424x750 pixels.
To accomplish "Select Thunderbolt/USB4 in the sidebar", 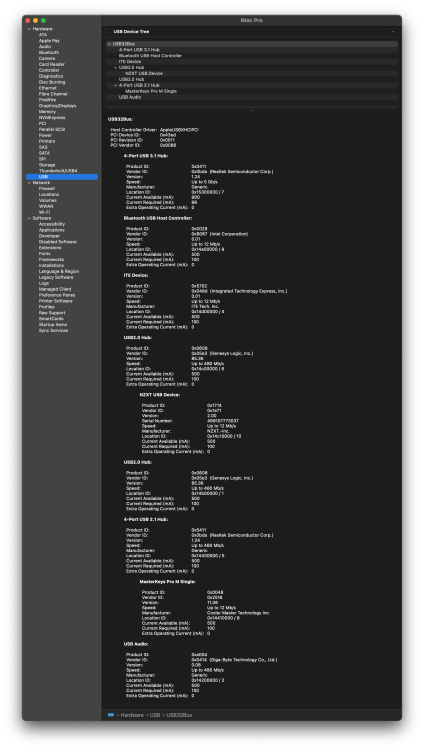I will pyautogui.click(x=58, y=171).
